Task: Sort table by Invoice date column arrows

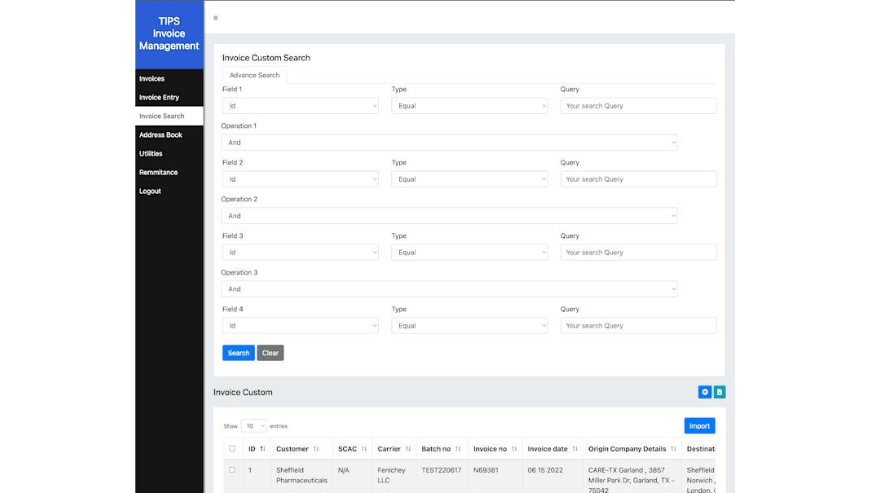Action: pyautogui.click(x=575, y=449)
